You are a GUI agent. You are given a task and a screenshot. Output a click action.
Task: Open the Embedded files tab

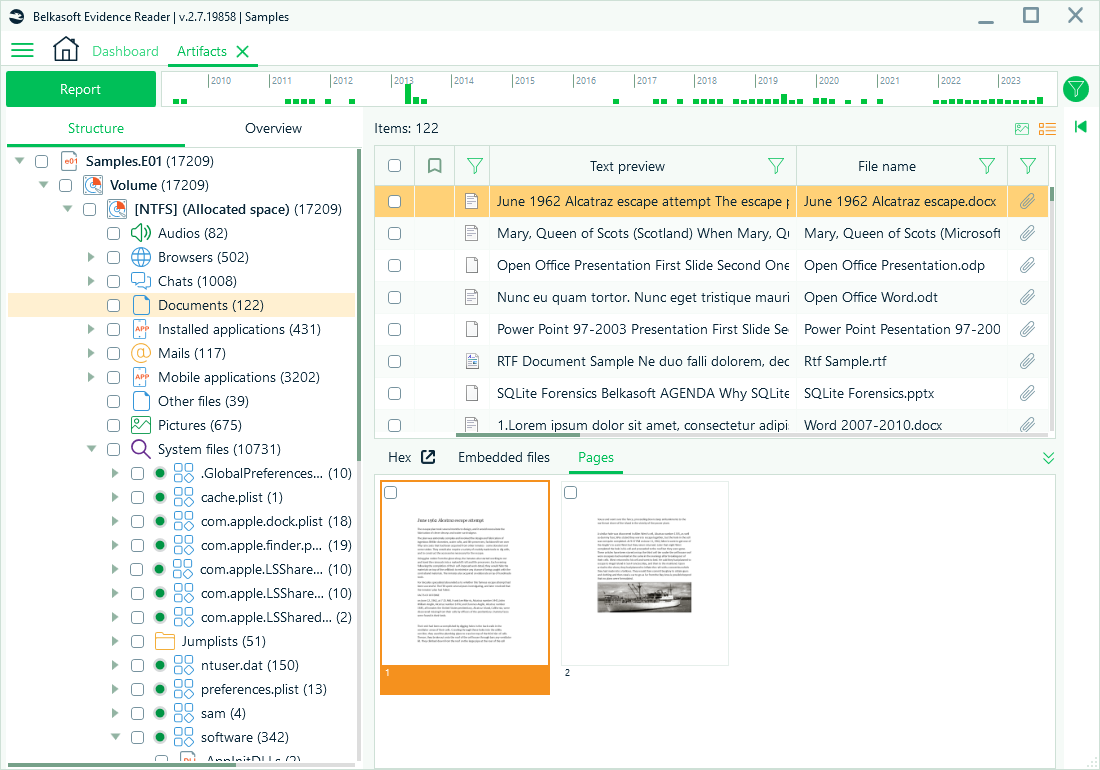pos(504,457)
